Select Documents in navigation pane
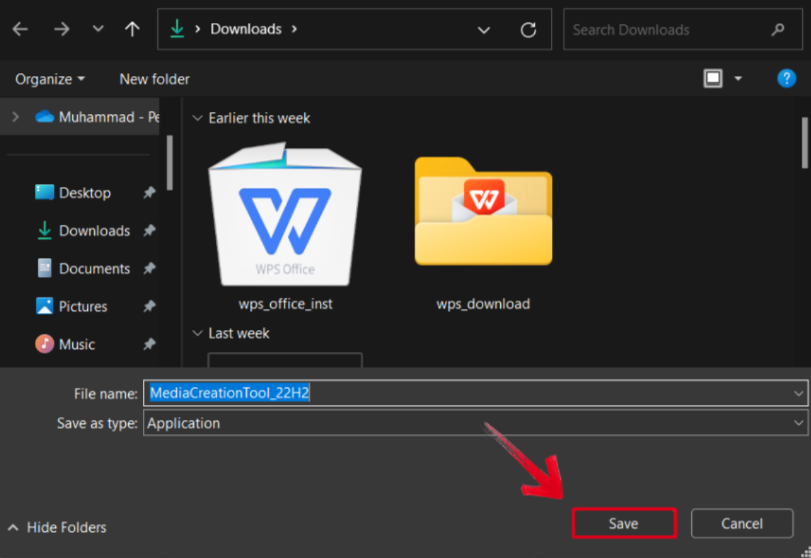 (94, 268)
